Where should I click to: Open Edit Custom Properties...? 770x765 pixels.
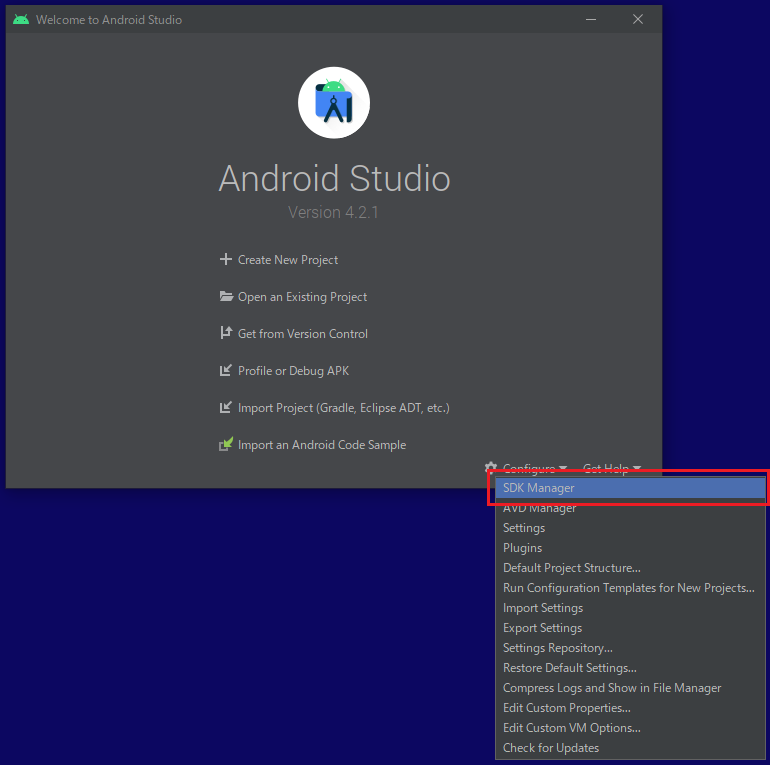click(630, 708)
